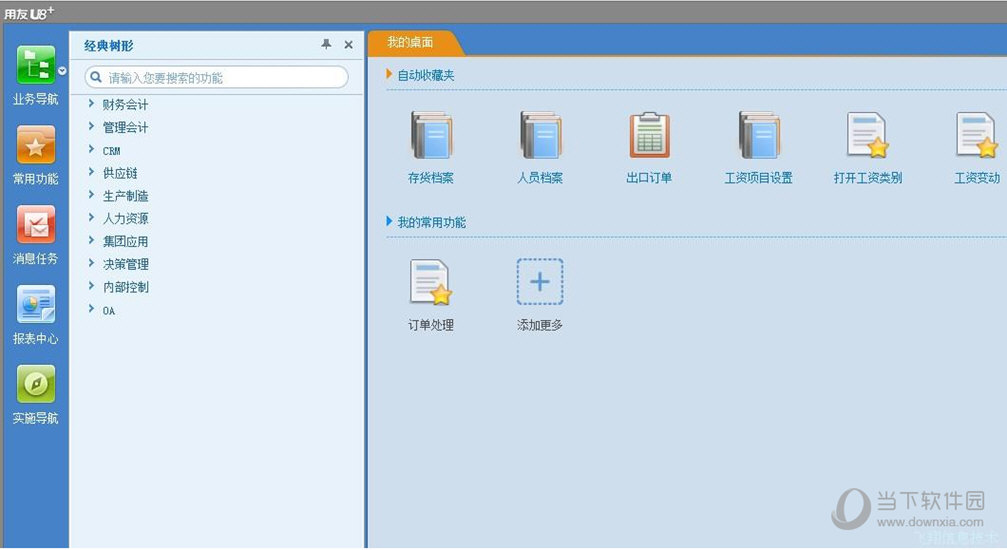Open the 出口订单 clipboard icon
The image size is (1007, 550).
click(649, 135)
